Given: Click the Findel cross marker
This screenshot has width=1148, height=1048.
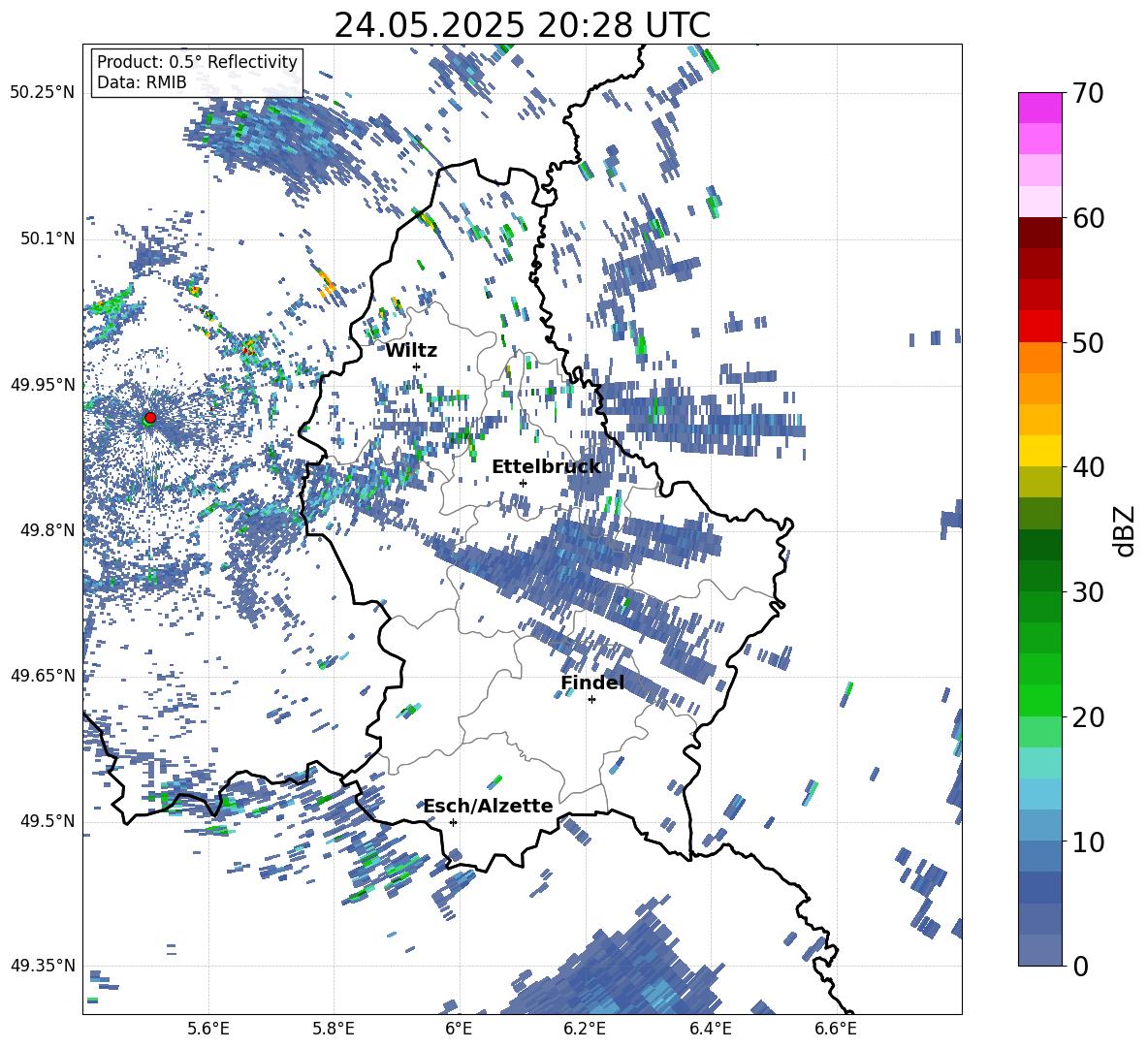Looking at the screenshot, I should tap(591, 700).
